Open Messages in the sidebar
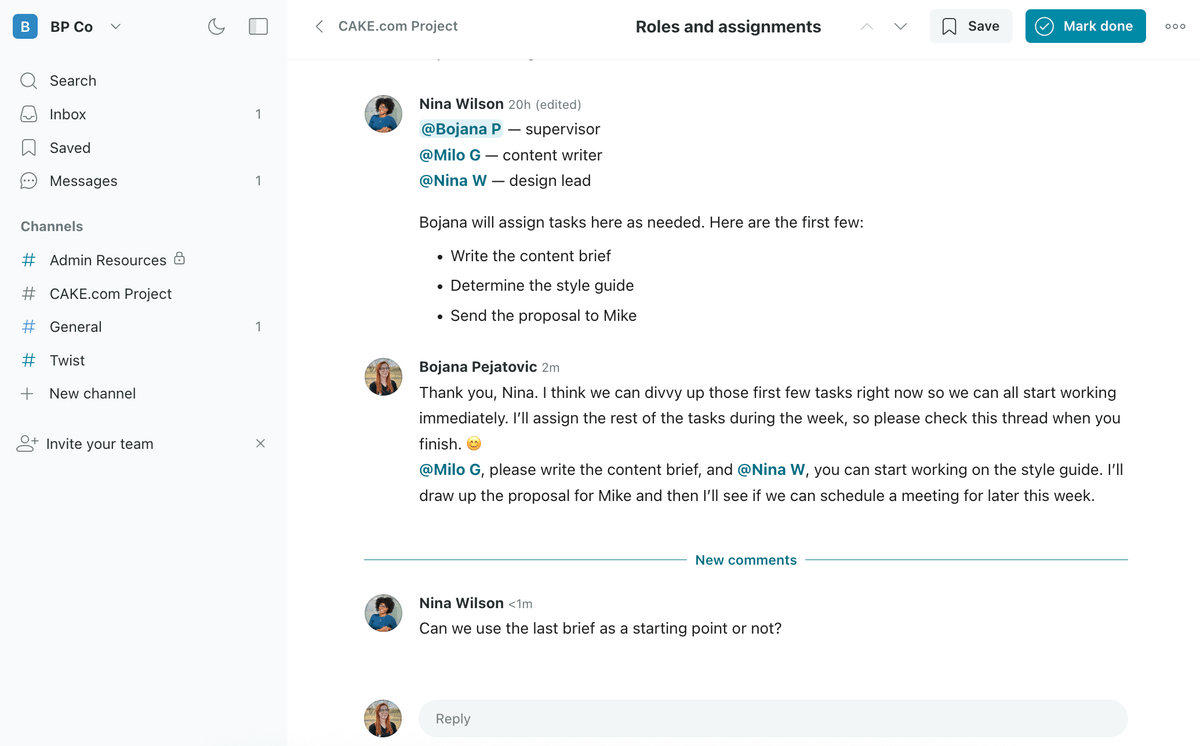This screenshot has height=746, width=1200. [x=83, y=181]
